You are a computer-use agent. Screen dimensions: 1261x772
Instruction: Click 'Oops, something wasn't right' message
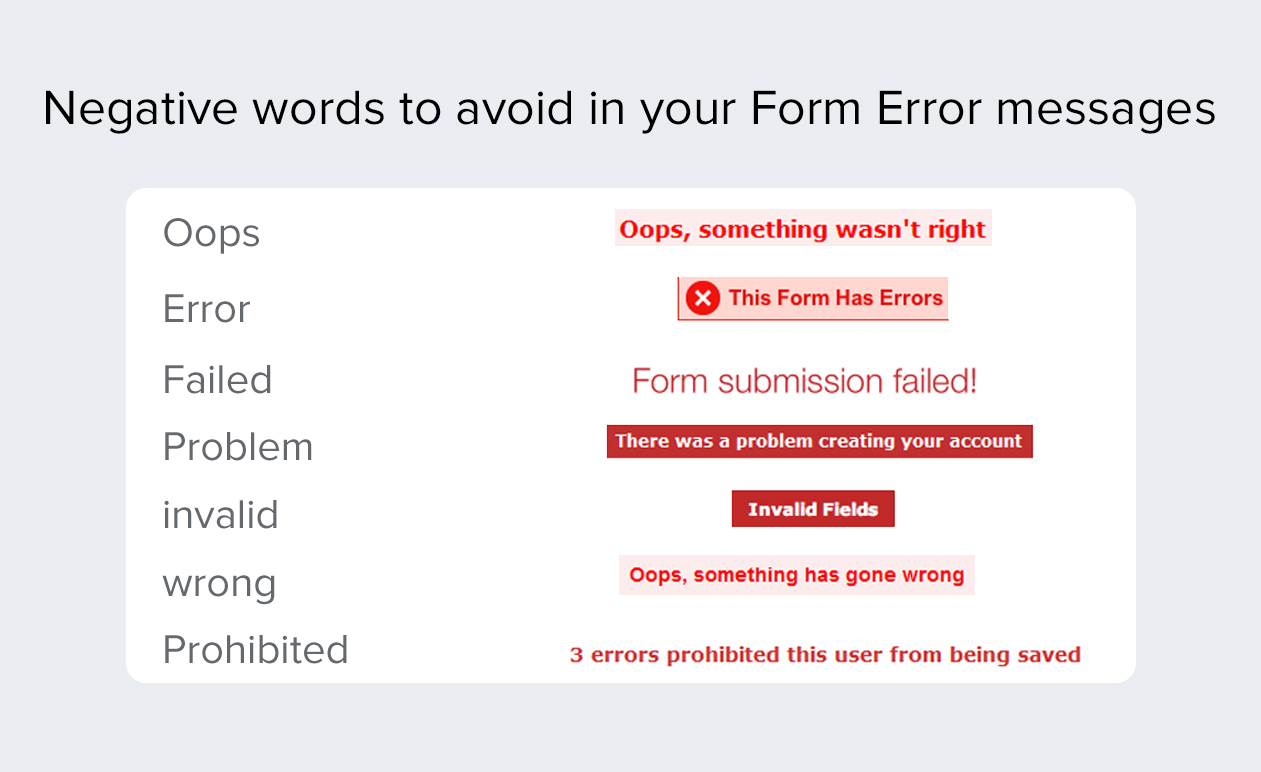(x=803, y=229)
